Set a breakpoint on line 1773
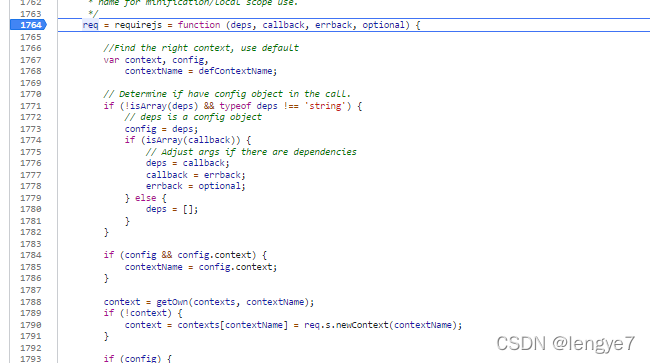Image resolution: width=650 pixels, height=363 pixels. click(x=31, y=129)
